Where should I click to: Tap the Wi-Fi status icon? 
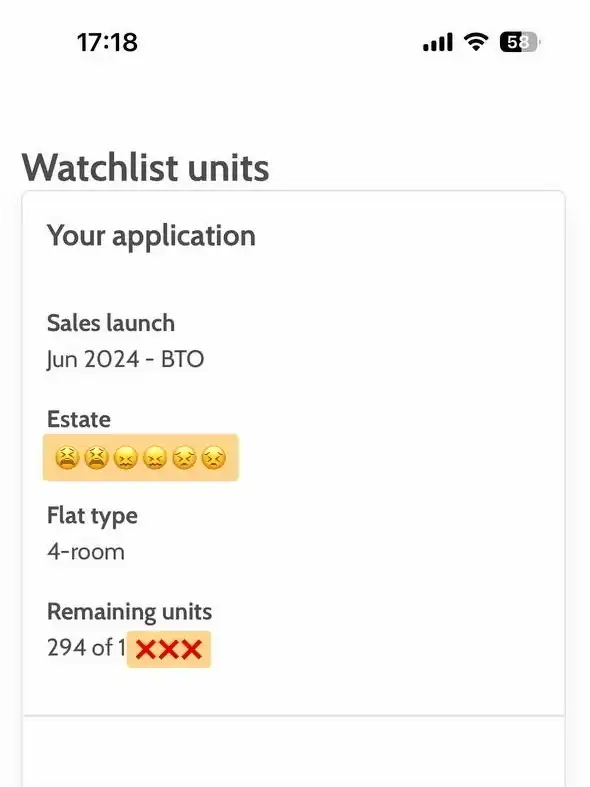[x=476, y=42]
